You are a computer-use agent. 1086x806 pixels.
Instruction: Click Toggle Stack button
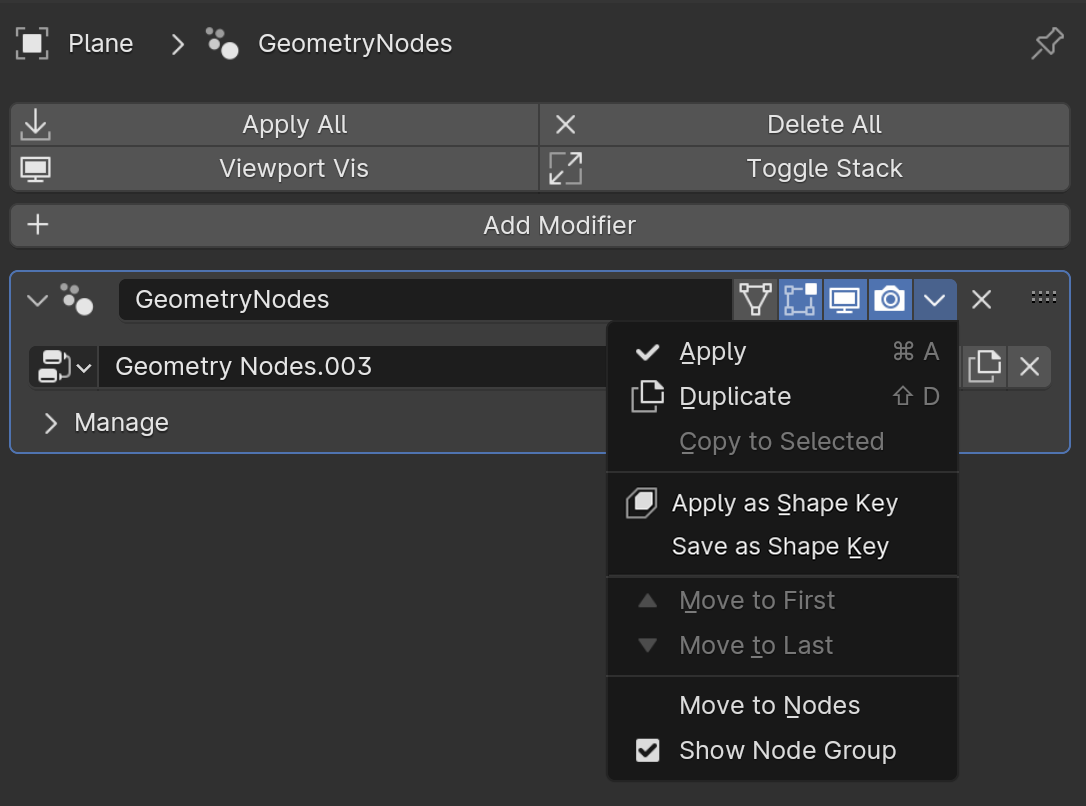click(x=804, y=168)
